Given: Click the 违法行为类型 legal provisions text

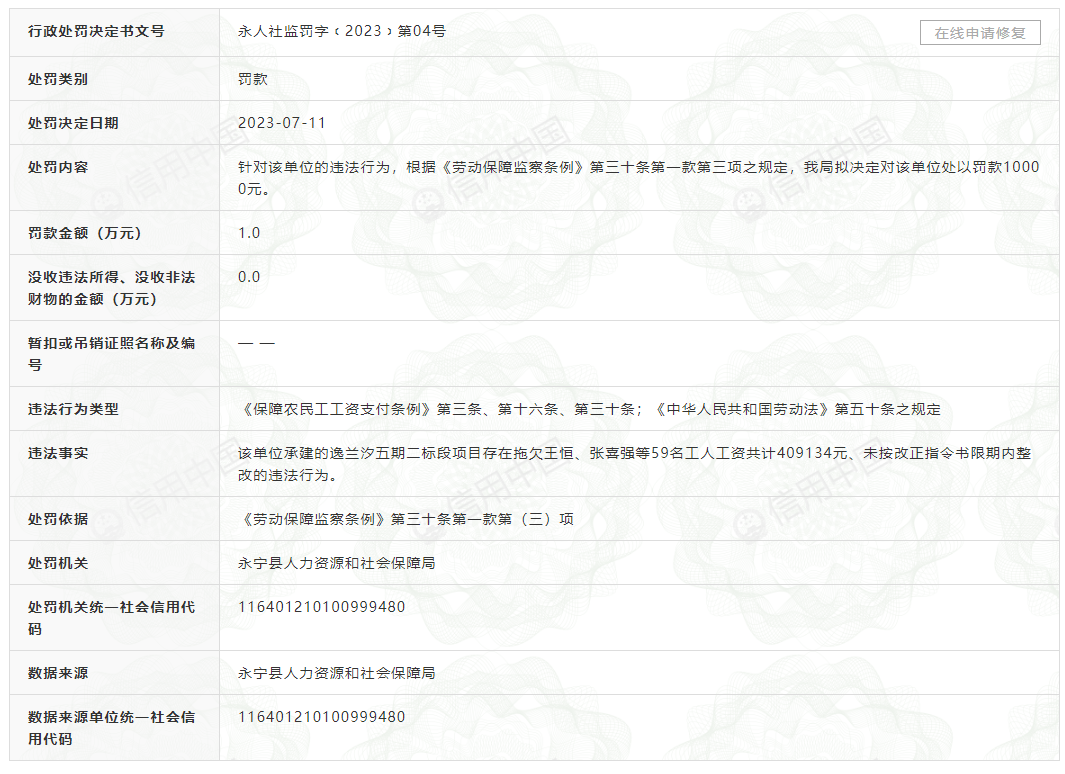Looking at the screenshot, I should (x=589, y=409).
